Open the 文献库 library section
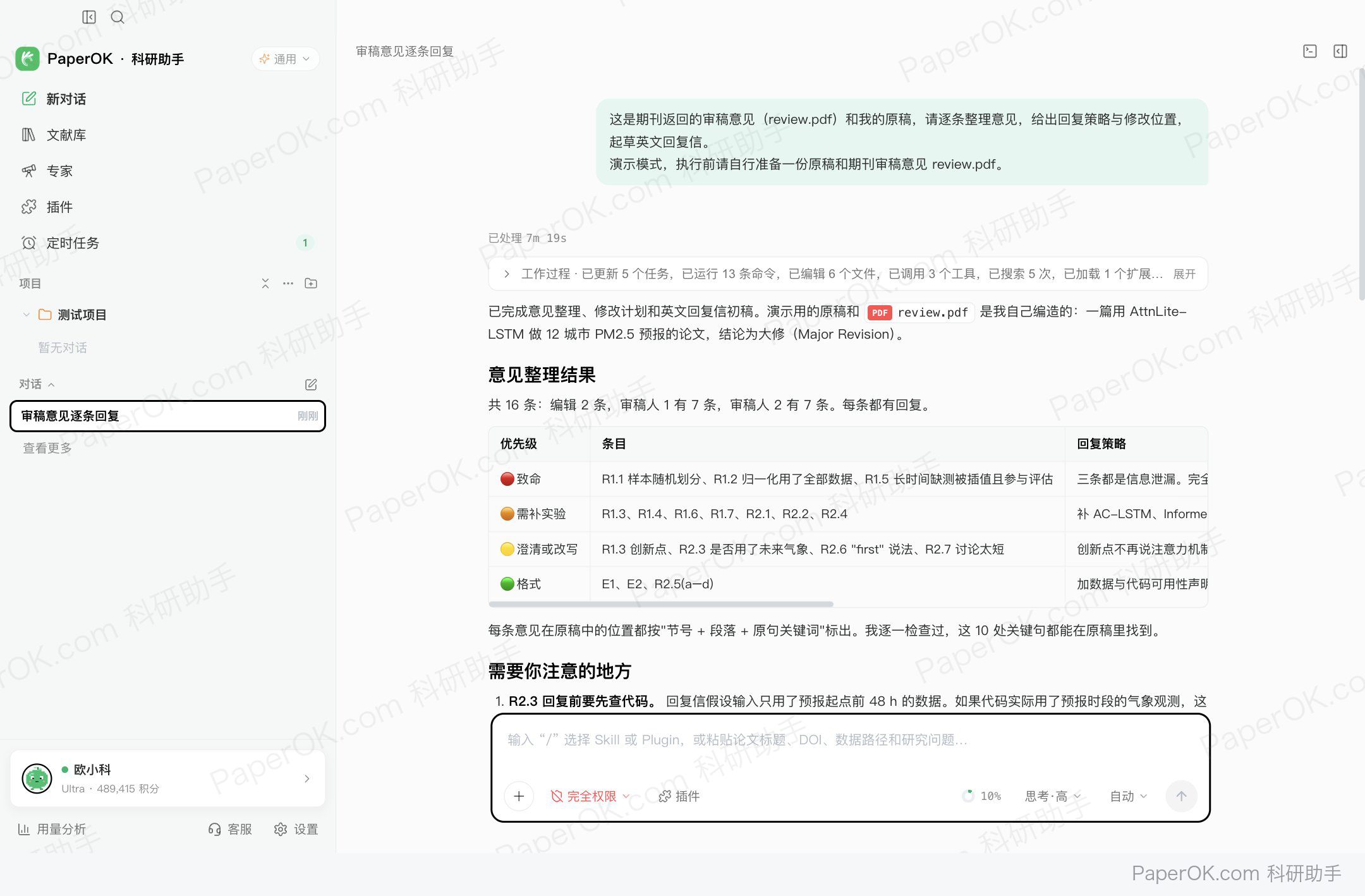Screen dimensions: 1365x896 (167, 135)
